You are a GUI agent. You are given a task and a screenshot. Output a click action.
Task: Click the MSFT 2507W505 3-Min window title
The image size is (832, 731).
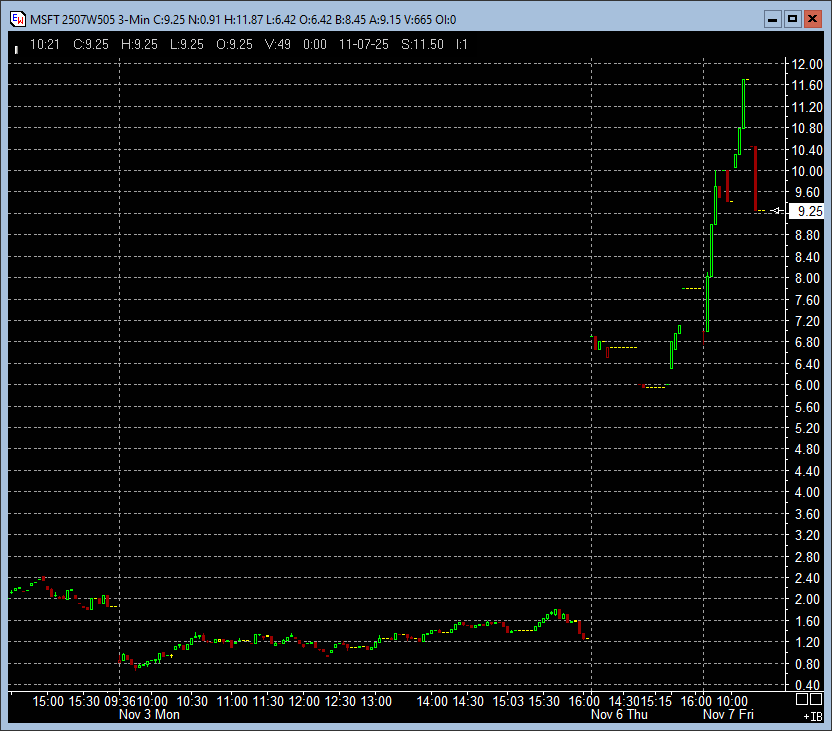(x=82, y=19)
